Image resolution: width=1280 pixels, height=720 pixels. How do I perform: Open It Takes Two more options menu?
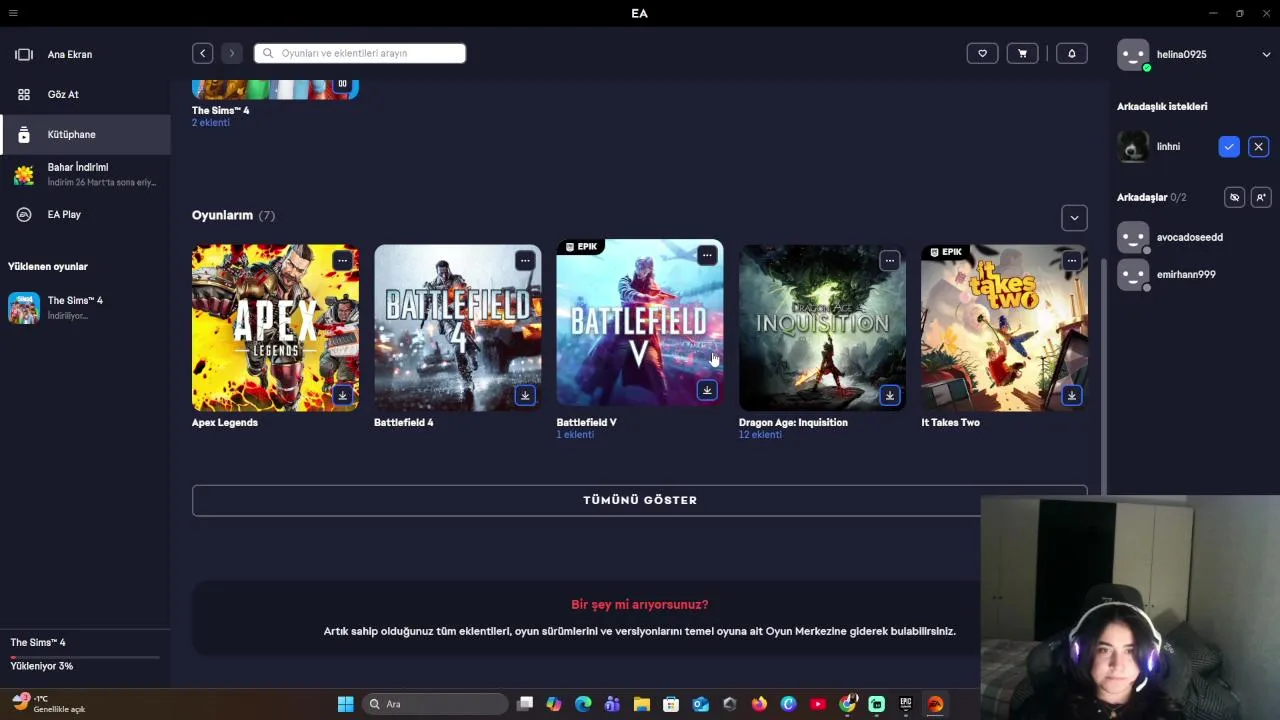pos(1071,260)
